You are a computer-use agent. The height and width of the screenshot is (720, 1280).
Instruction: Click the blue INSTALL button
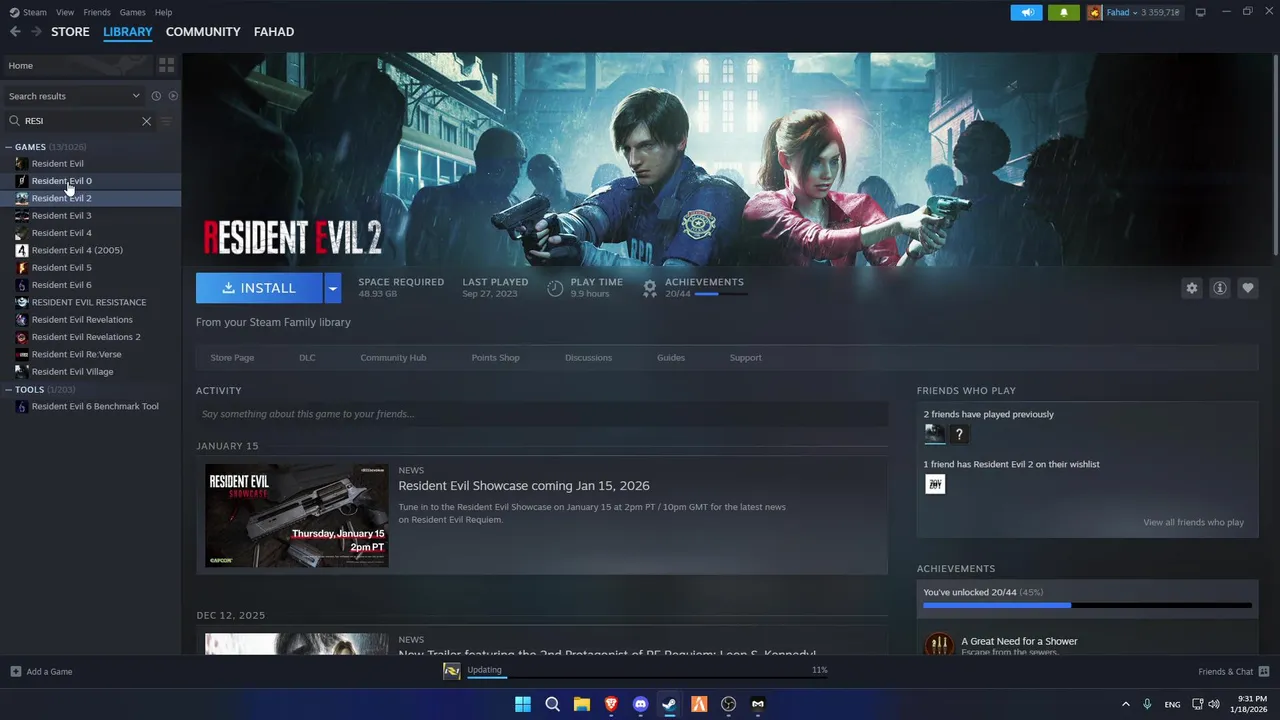tap(259, 288)
